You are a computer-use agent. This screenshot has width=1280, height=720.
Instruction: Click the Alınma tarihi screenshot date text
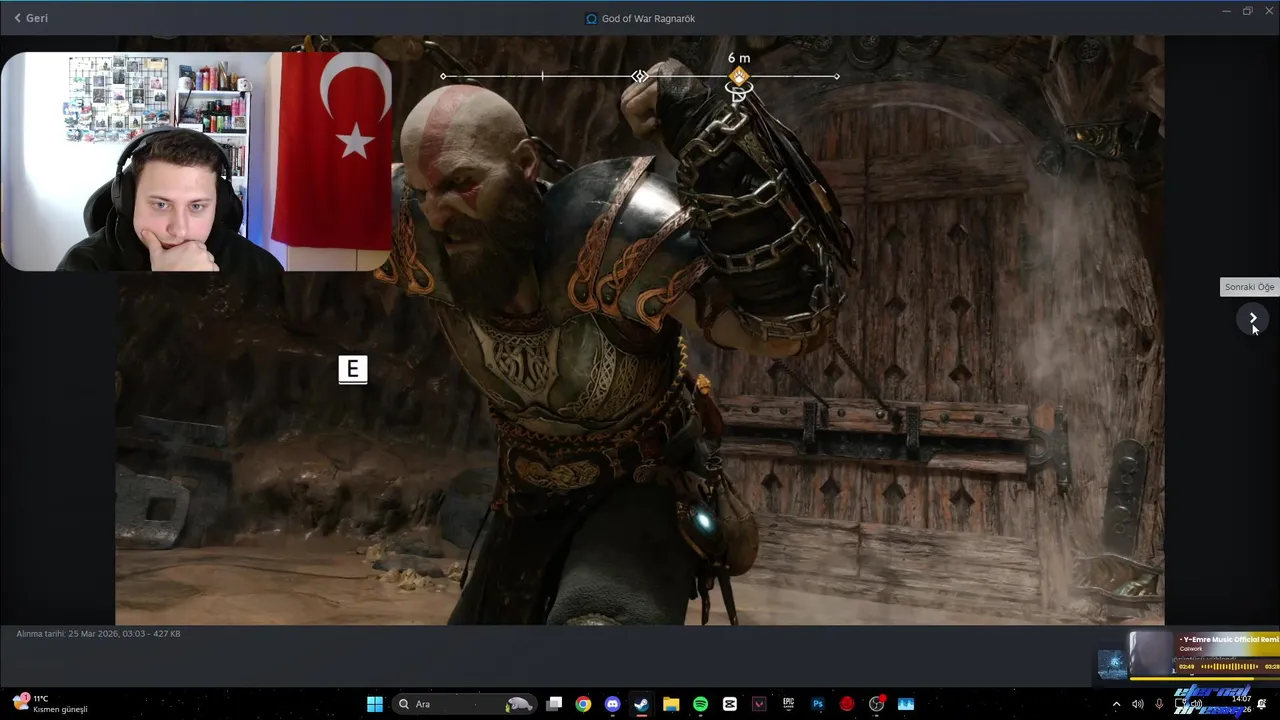pos(98,634)
